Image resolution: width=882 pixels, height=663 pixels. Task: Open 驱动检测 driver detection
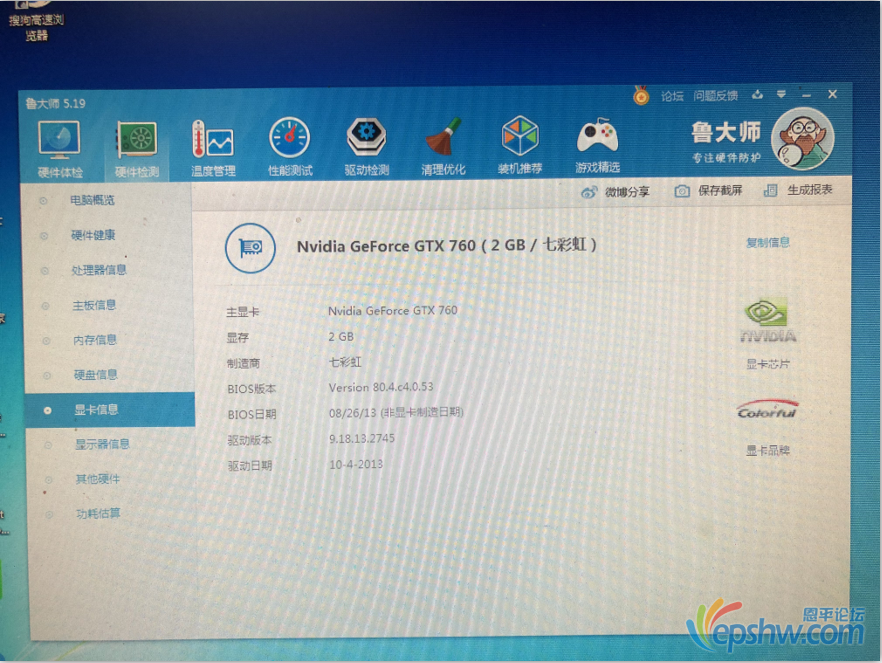366,146
